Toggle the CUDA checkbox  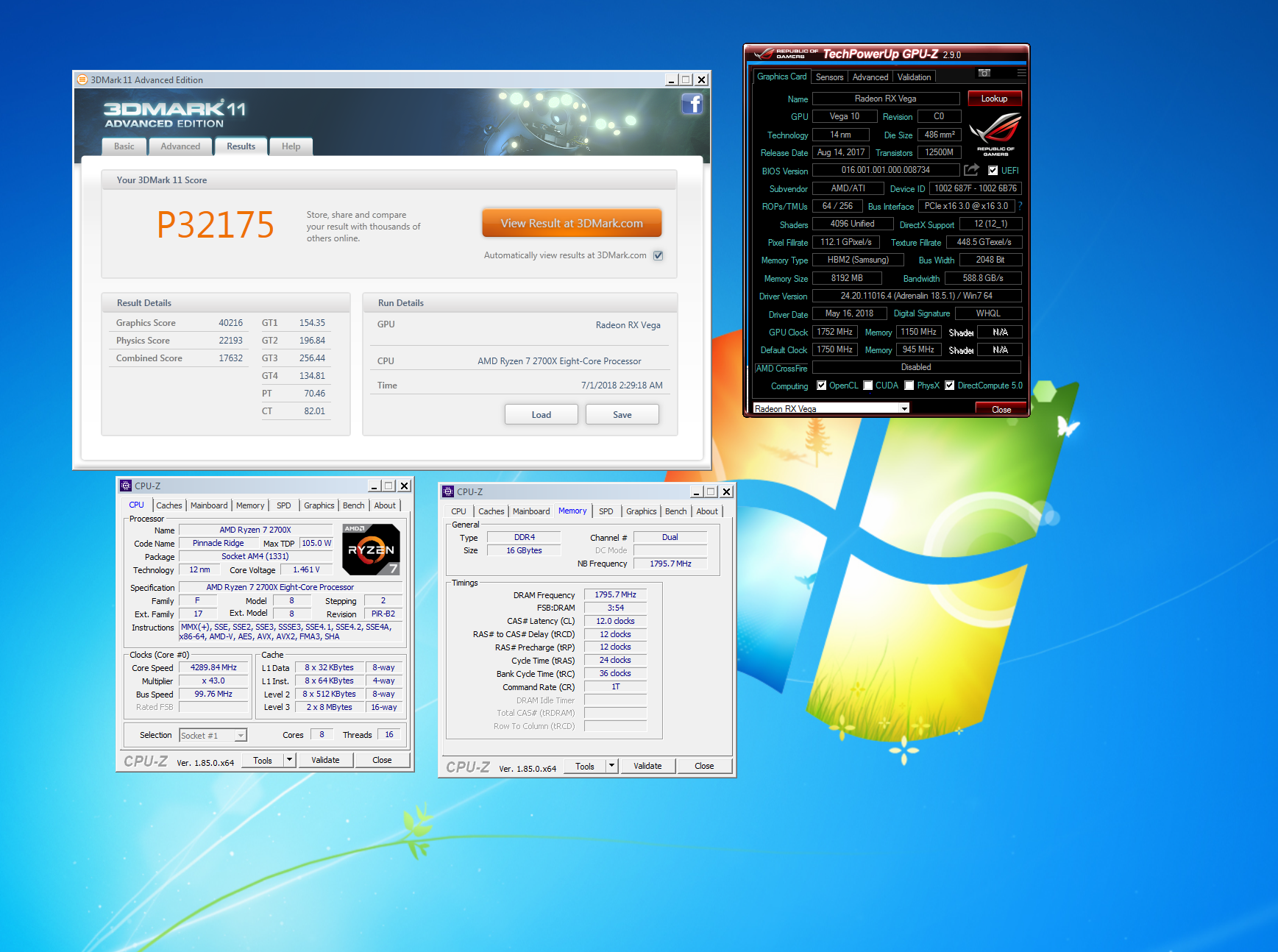tap(868, 386)
